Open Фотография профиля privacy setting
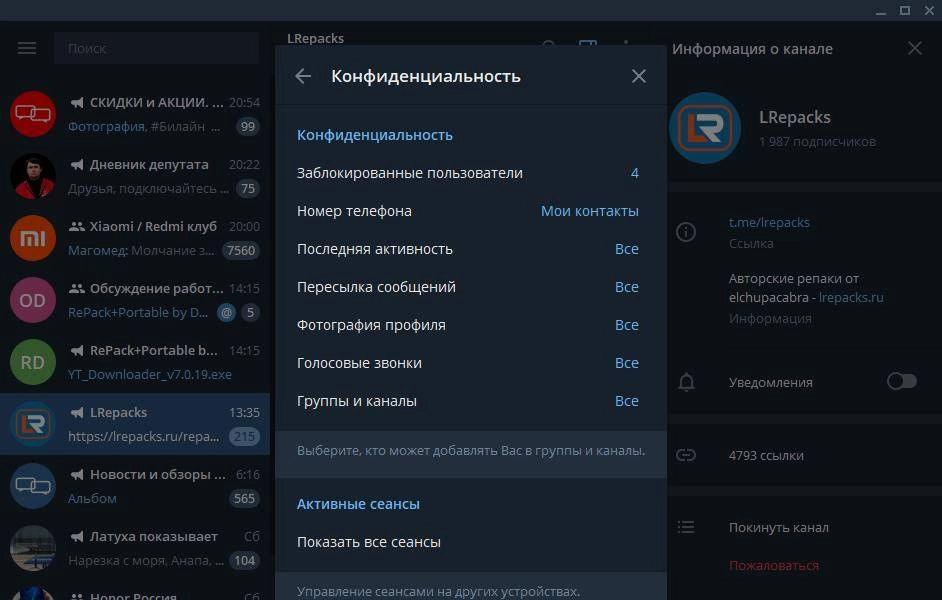This screenshot has width=942, height=600. (x=471, y=324)
